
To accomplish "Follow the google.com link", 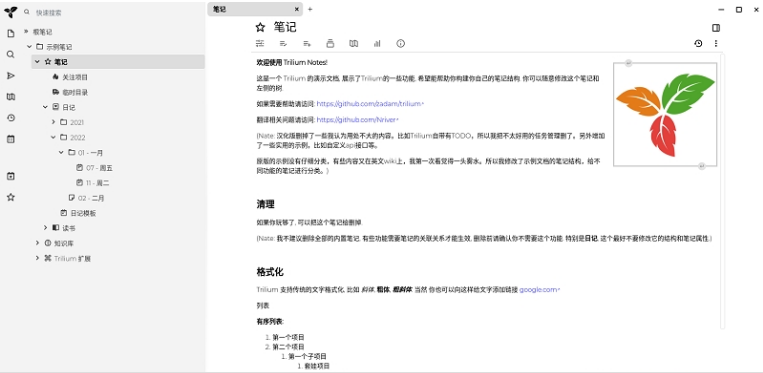I will [x=539, y=289].
